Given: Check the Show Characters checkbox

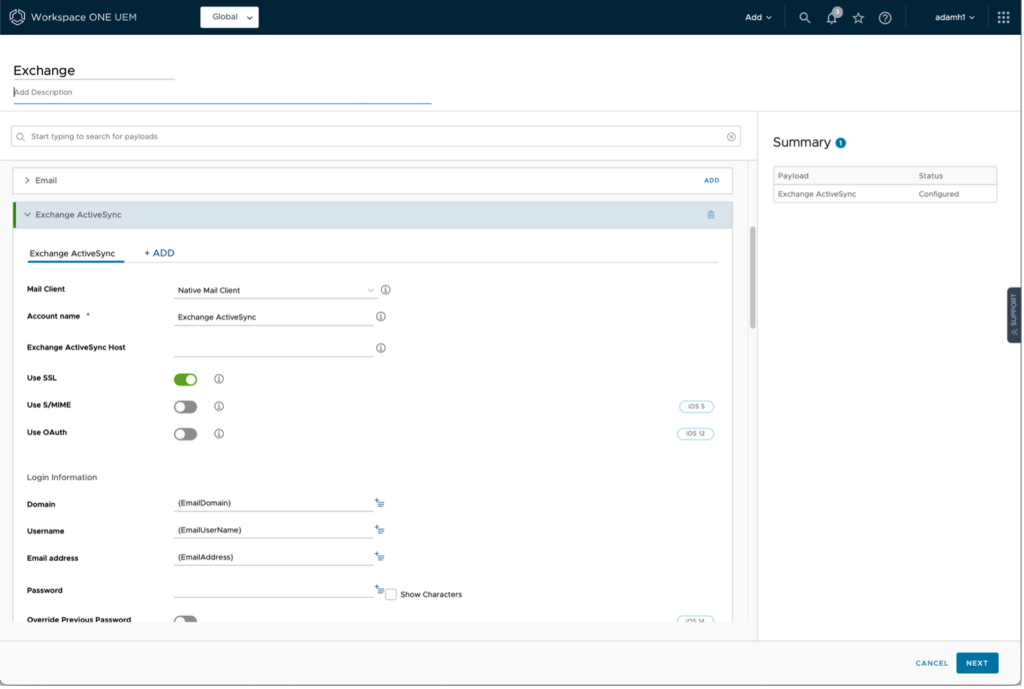Looking at the screenshot, I should pos(391,594).
